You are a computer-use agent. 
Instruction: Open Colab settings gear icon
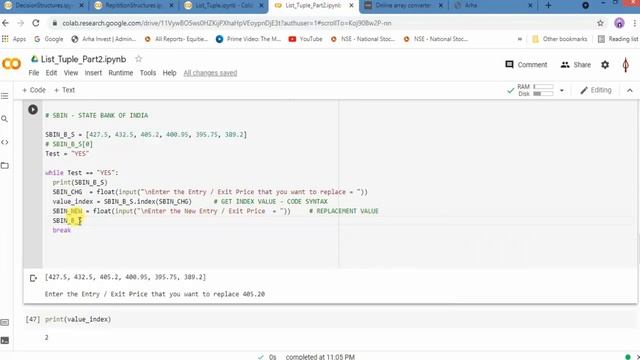point(605,64)
